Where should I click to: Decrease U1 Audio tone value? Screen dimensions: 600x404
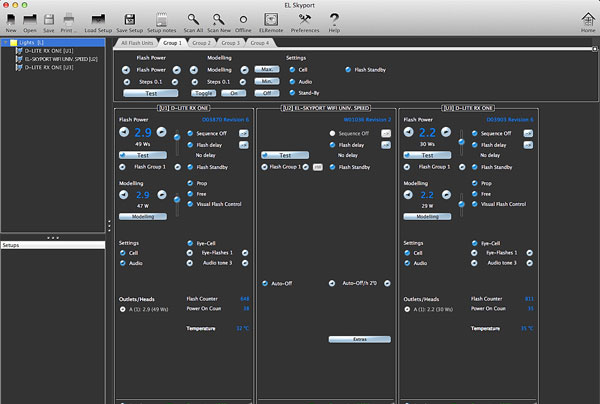pyautogui.click(x=189, y=263)
